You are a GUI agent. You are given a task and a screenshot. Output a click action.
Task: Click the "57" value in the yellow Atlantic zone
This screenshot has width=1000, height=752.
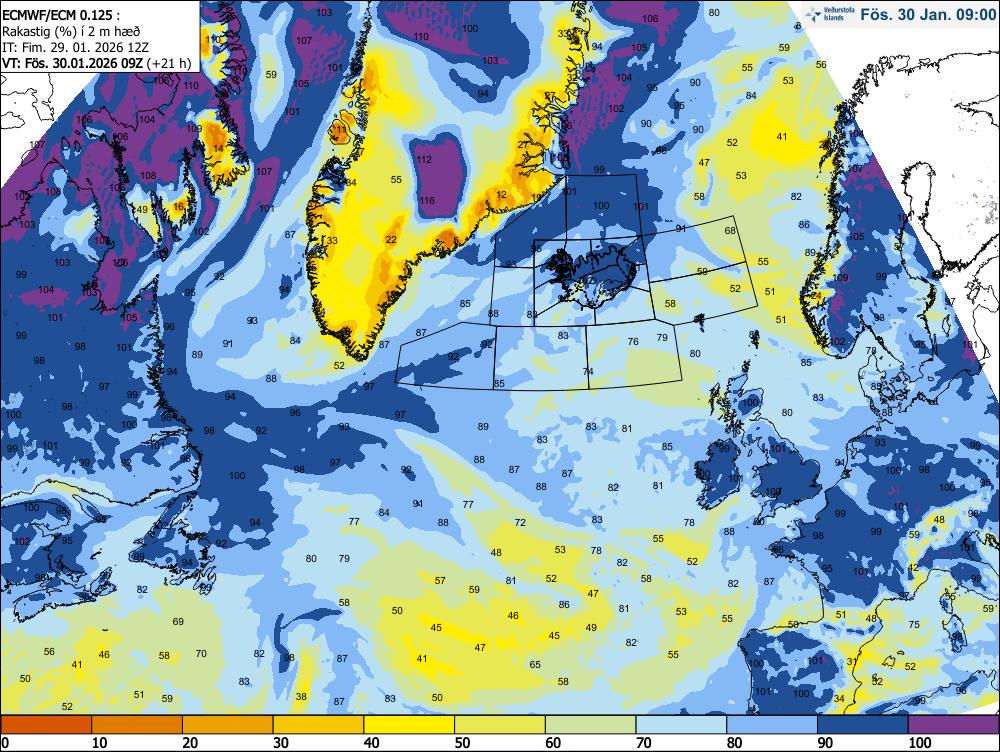pyautogui.click(x=440, y=580)
